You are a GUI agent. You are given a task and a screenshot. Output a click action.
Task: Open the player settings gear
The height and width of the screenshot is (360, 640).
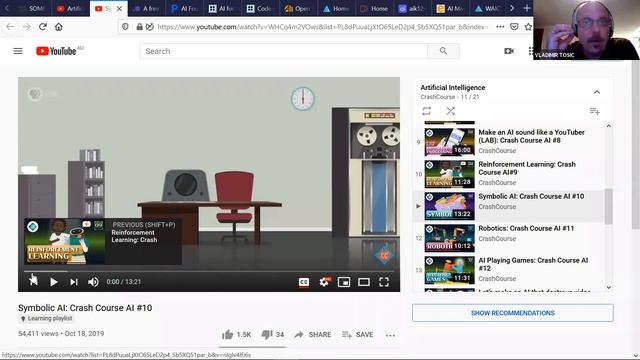point(324,282)
